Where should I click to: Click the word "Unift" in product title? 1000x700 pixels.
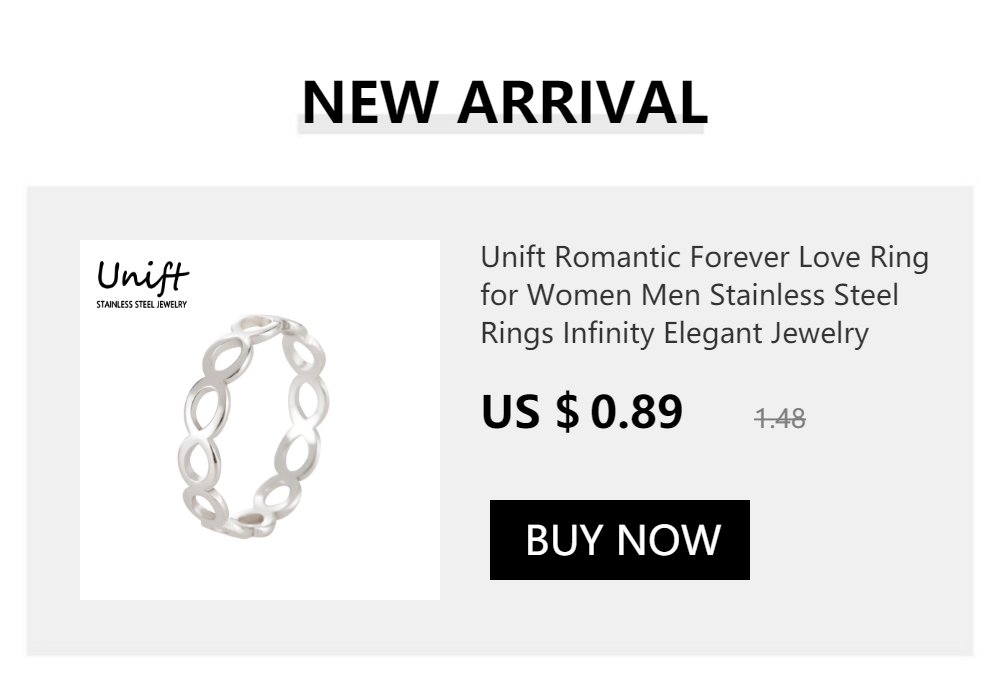[513, 258]
